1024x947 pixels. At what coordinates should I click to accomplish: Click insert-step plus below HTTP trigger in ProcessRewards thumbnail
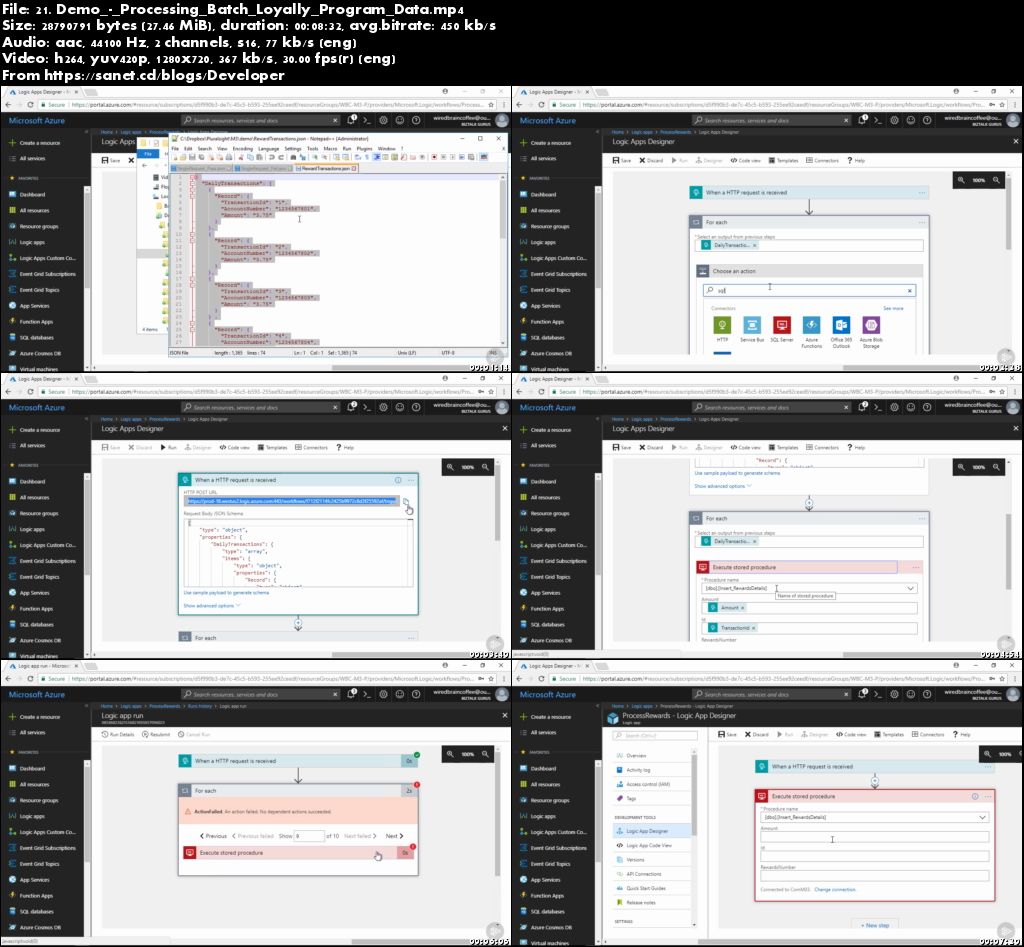click(x=874, y=781)
